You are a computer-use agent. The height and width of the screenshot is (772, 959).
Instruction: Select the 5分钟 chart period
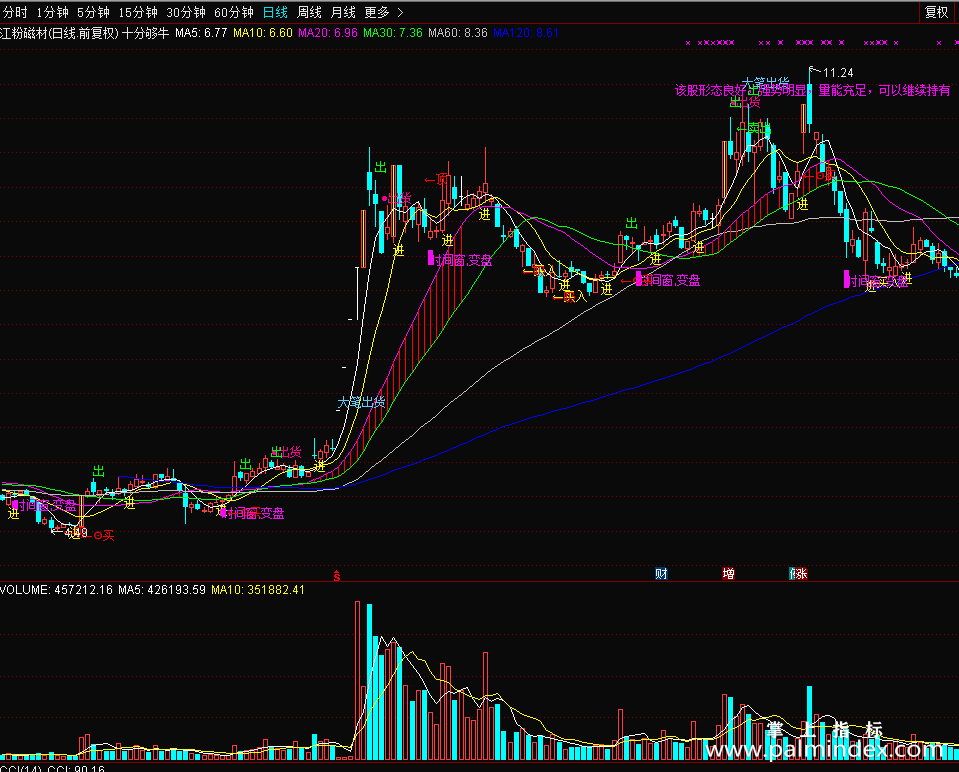coord(93,12)
